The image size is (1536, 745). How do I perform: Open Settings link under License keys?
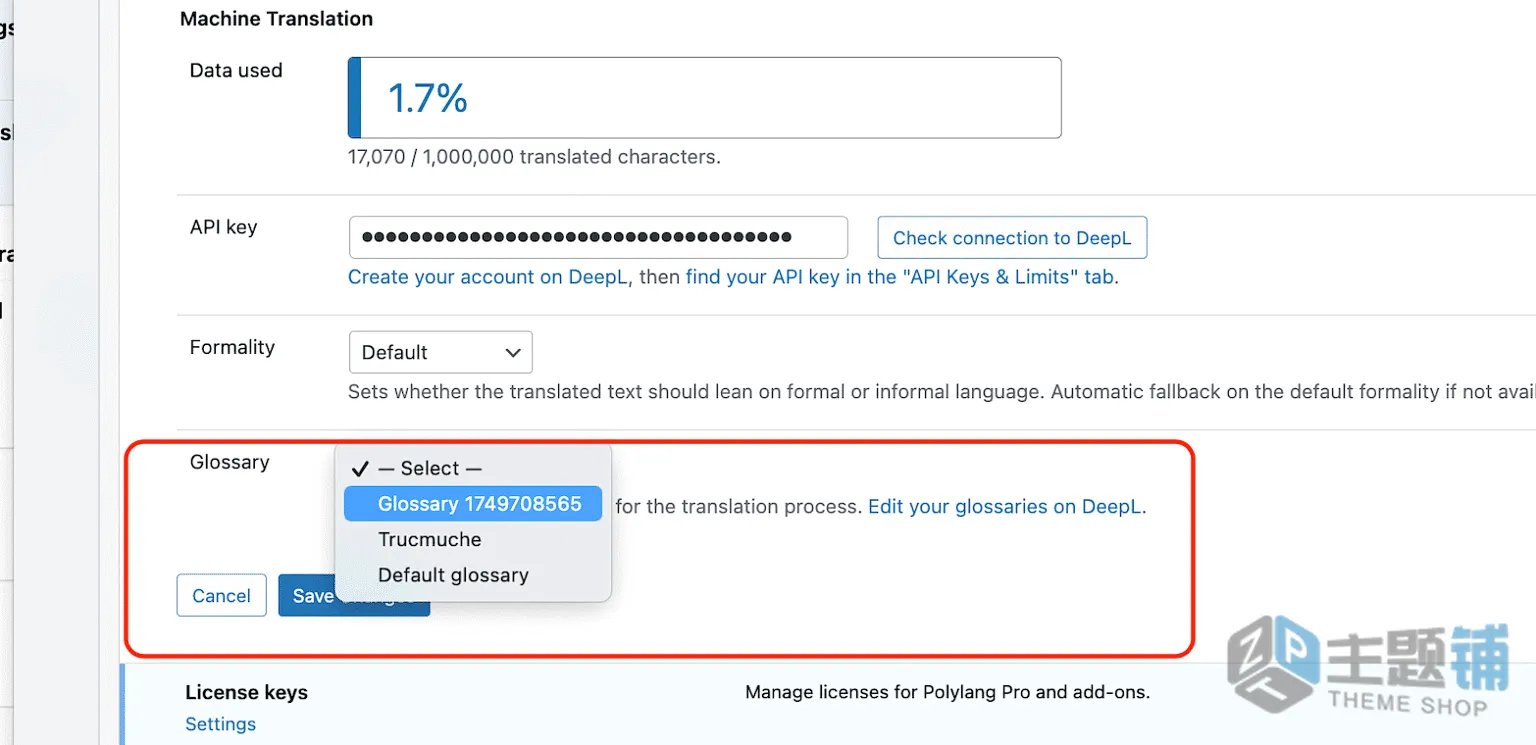[x=221, y=724]
